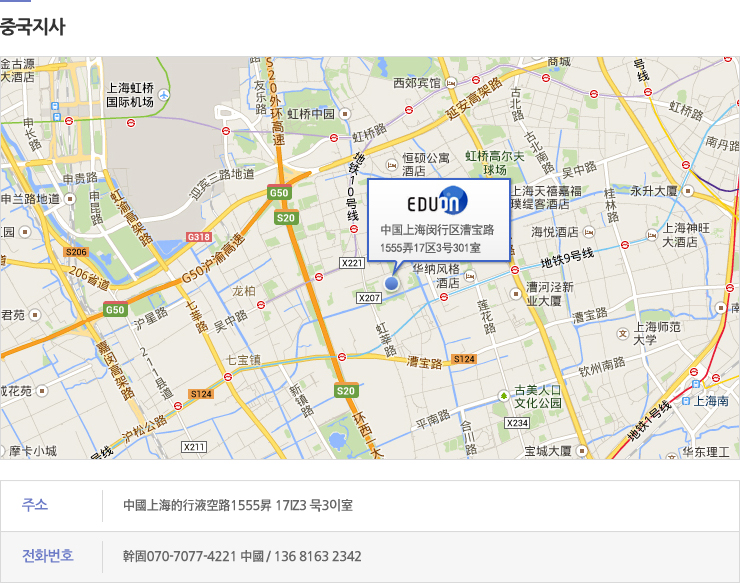Click the green tree icon beside 古美人口文化公园
This screenshot has width=740, height=583.
(504, 396)
